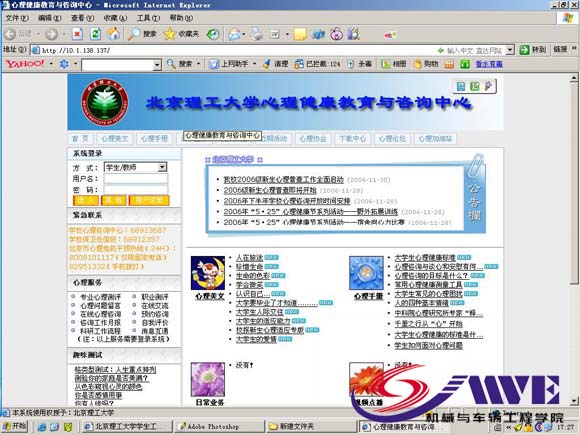Click the 用户注册 button
Image resolution: width=580 pixels, height=435 pixels.
pos(149,200)
